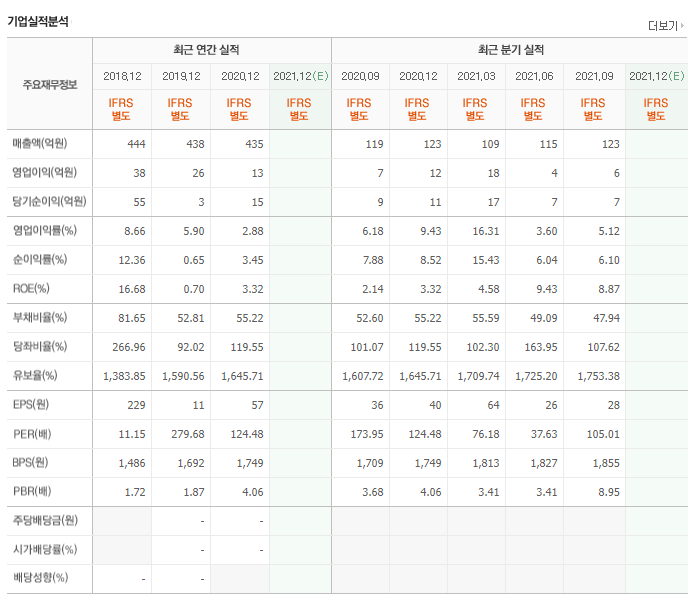Image resolution: width=691 pixels, height=596 pixels.
Task: Select the 435 revenue value for 2020
Action: coord(254,144)
